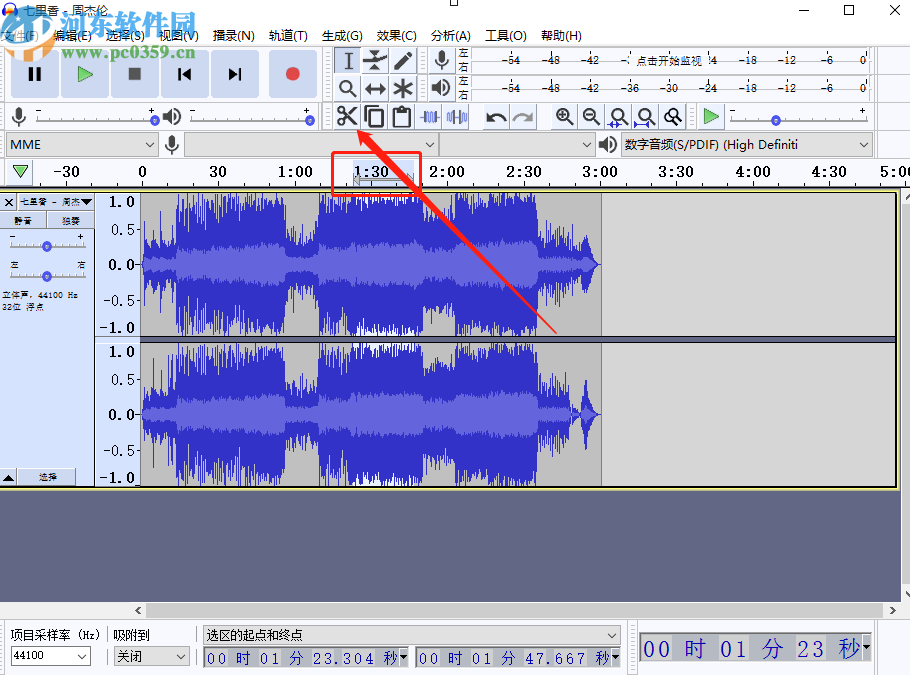Fit entire project in window
The width and height of the screenshot is (910, 675).
645,117
